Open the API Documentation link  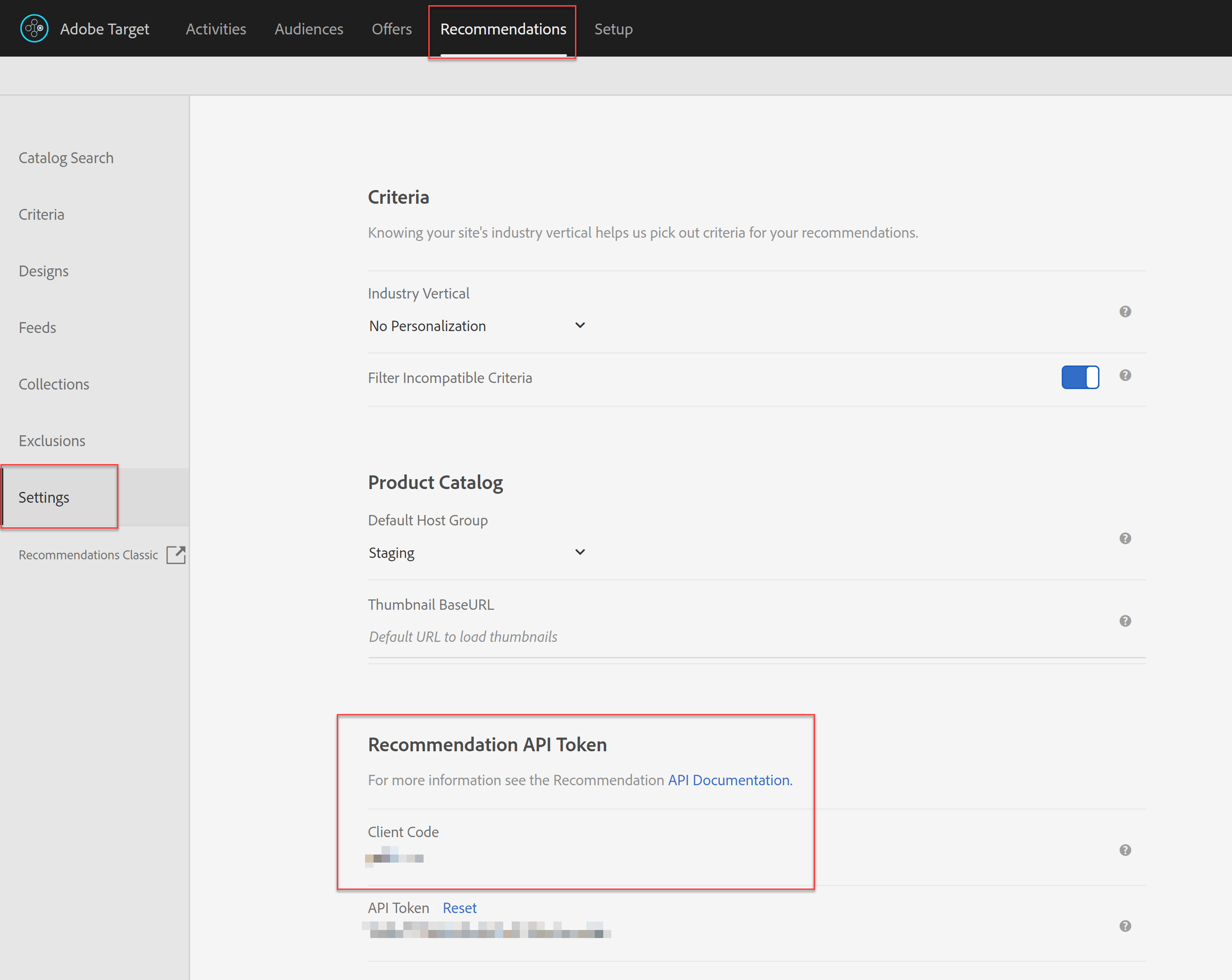point(730,780)
